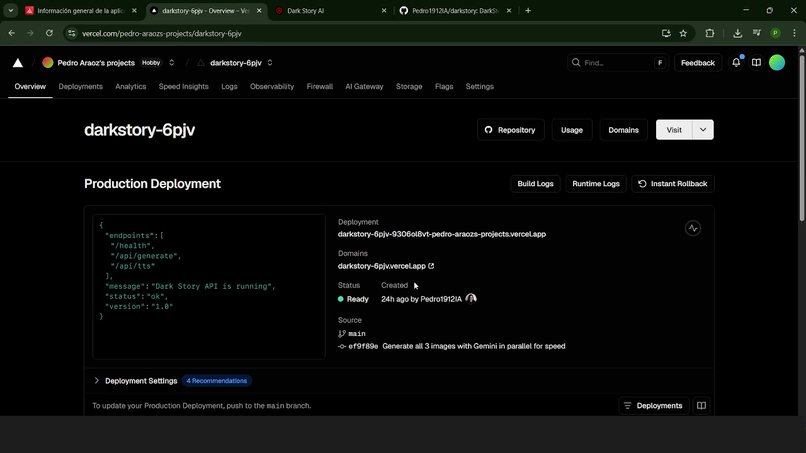This screenshot has width=806, height=453.
Task: Open the notifications bell
Action: 736,62
